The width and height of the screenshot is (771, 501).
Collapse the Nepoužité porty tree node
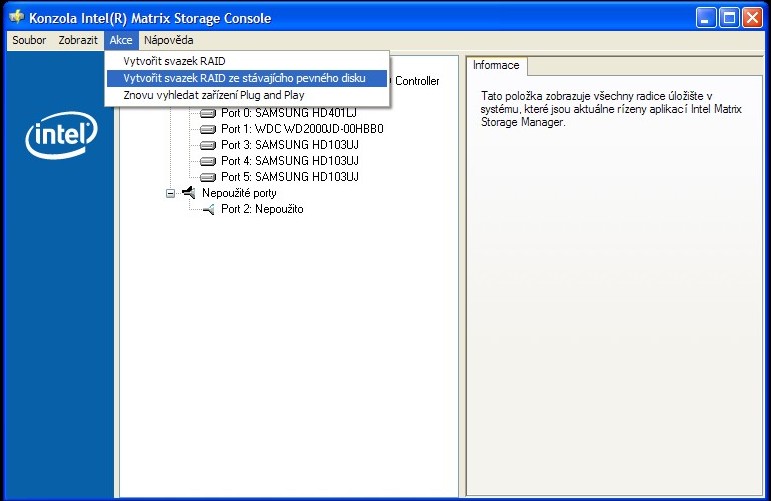171,193
